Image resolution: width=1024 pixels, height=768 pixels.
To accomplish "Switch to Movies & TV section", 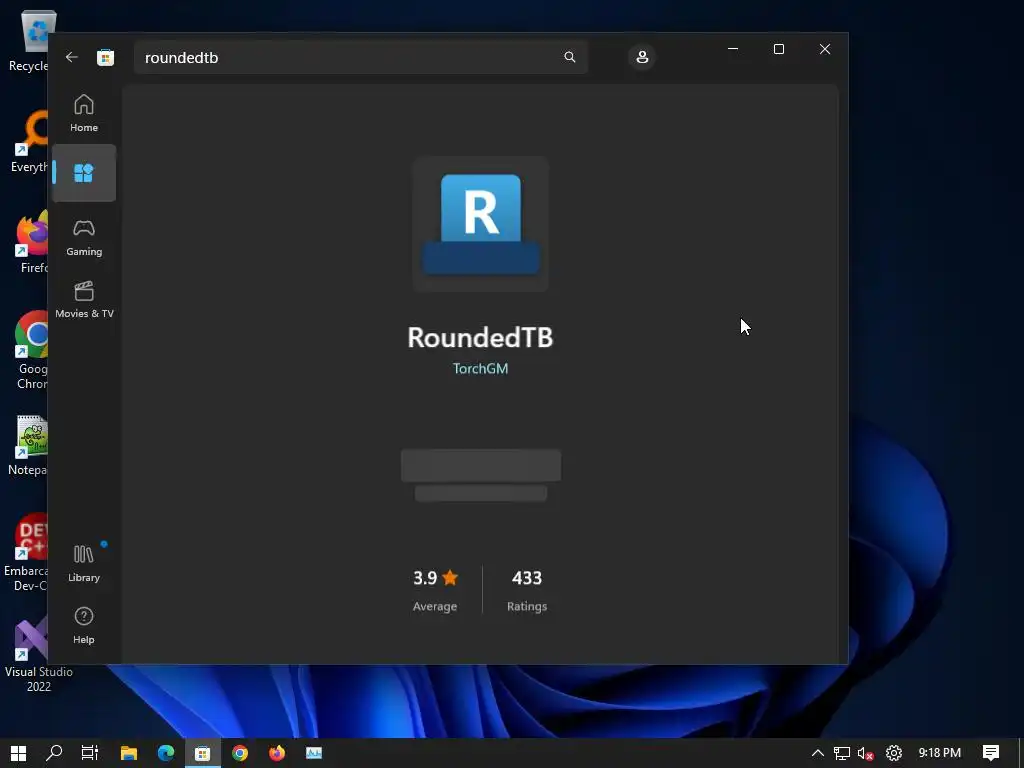I will (x=84, y=300).
